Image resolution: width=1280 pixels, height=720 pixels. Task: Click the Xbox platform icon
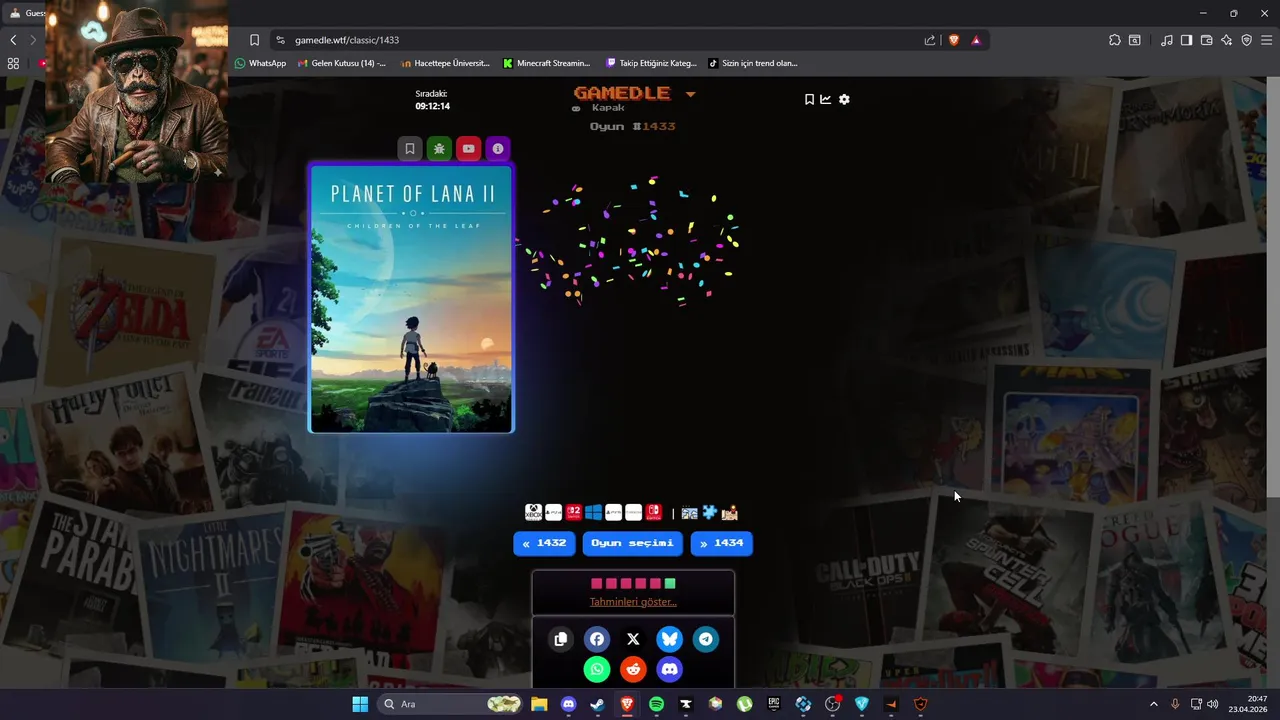(534, 513)
